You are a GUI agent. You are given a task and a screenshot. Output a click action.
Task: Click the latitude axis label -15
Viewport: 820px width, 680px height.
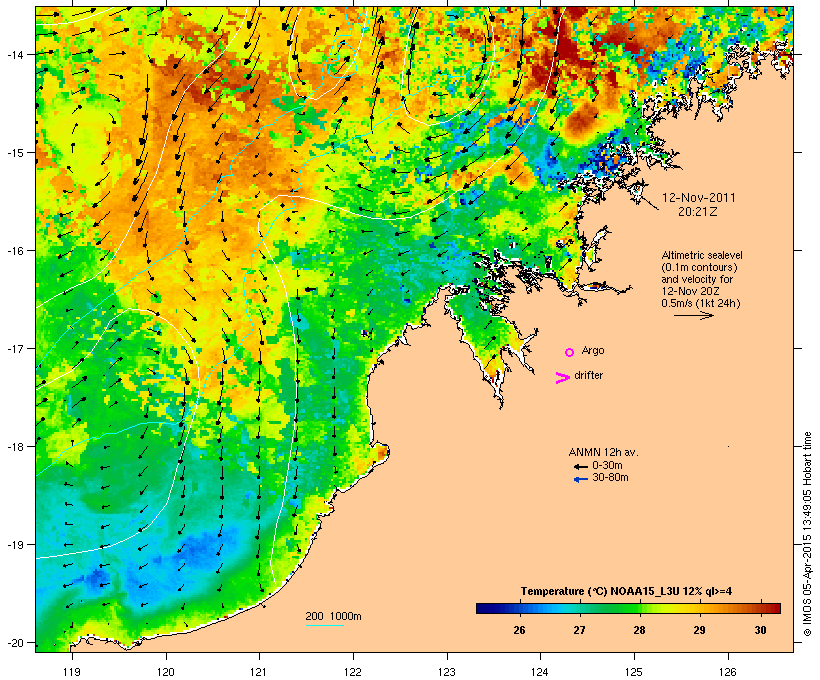14,153
